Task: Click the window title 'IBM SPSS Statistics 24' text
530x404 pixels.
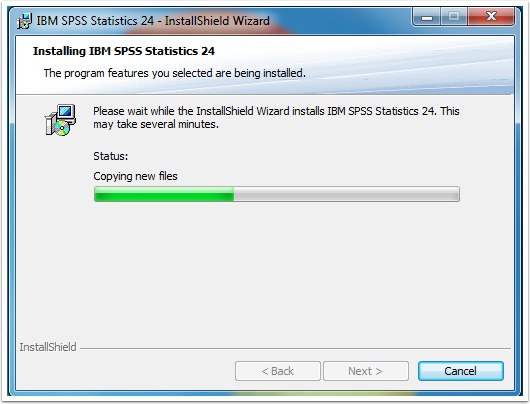Action: [x=95, y=21]
